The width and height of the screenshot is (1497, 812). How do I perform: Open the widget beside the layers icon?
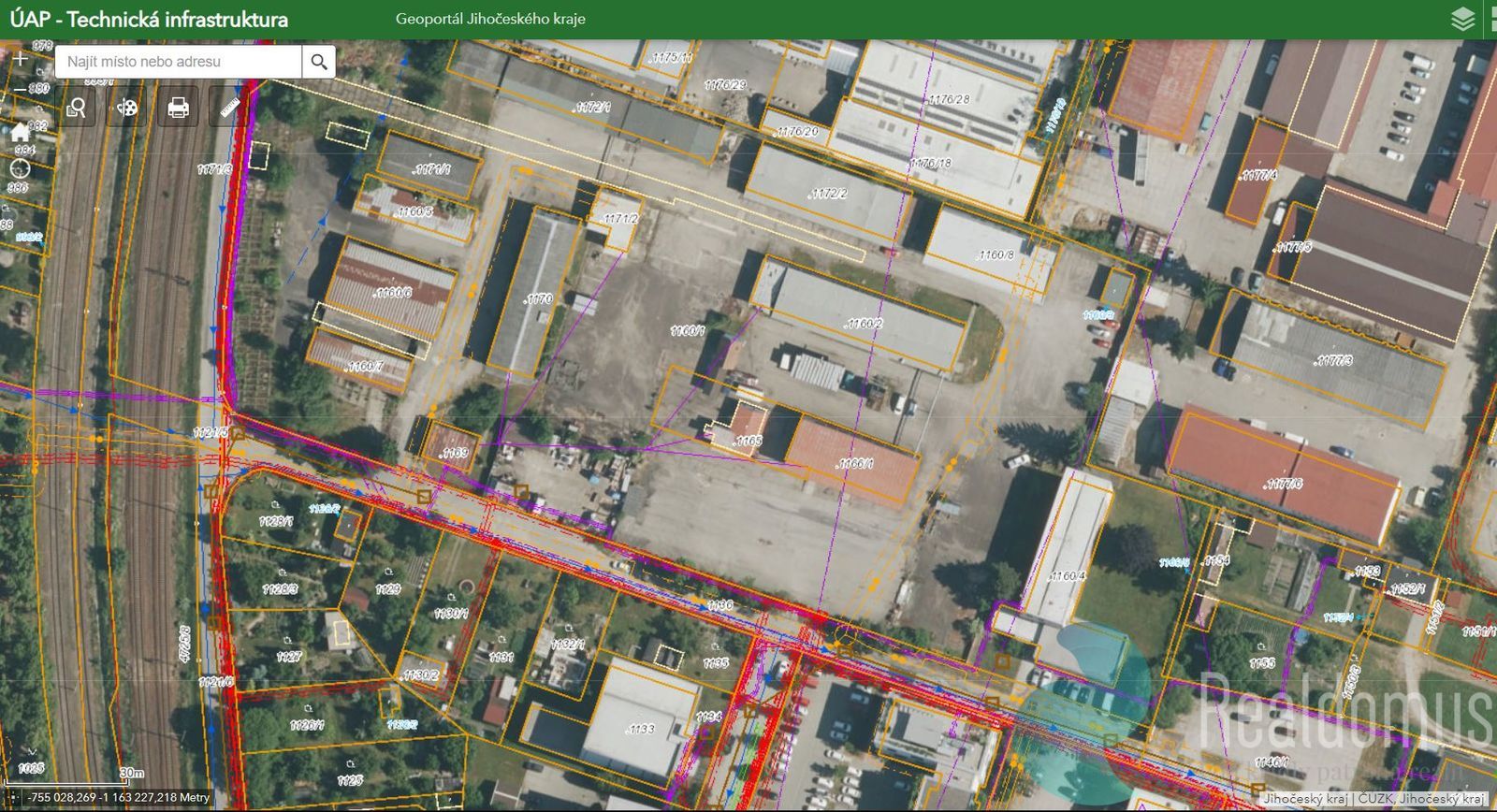(1491, 19)
